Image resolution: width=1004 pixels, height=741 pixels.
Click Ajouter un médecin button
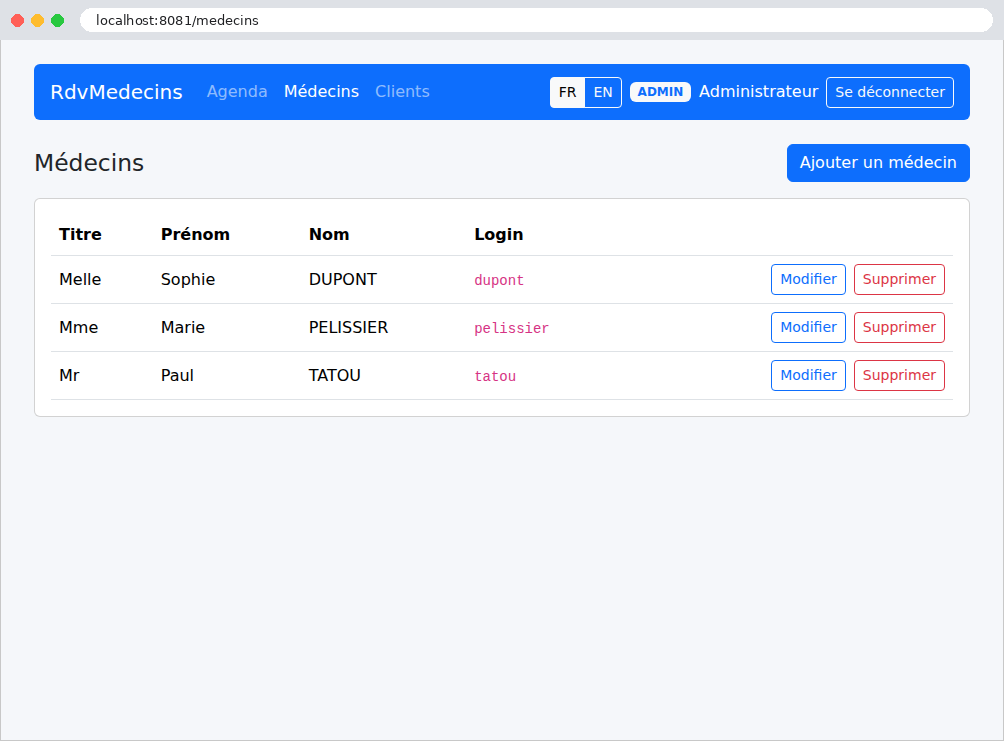click(878, 163)
